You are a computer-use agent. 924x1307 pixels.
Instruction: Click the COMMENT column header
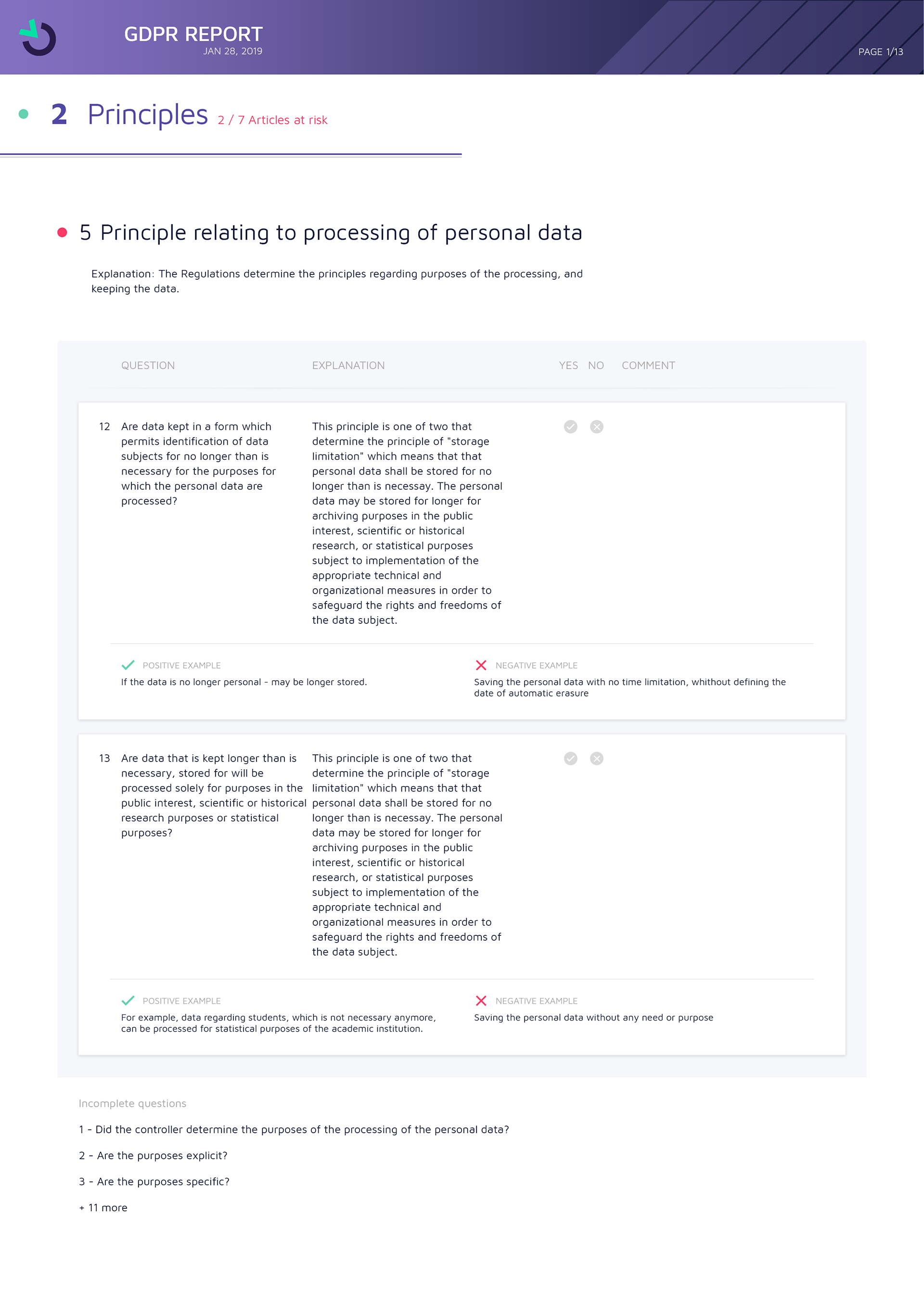click(x=648, y=365)
